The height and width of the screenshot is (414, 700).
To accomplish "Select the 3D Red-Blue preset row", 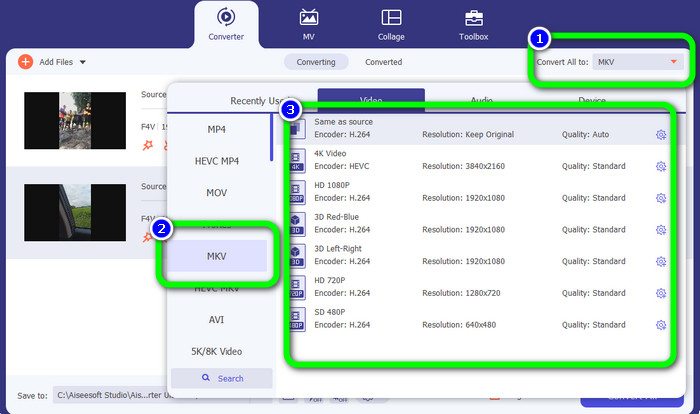I will (470, 223).
